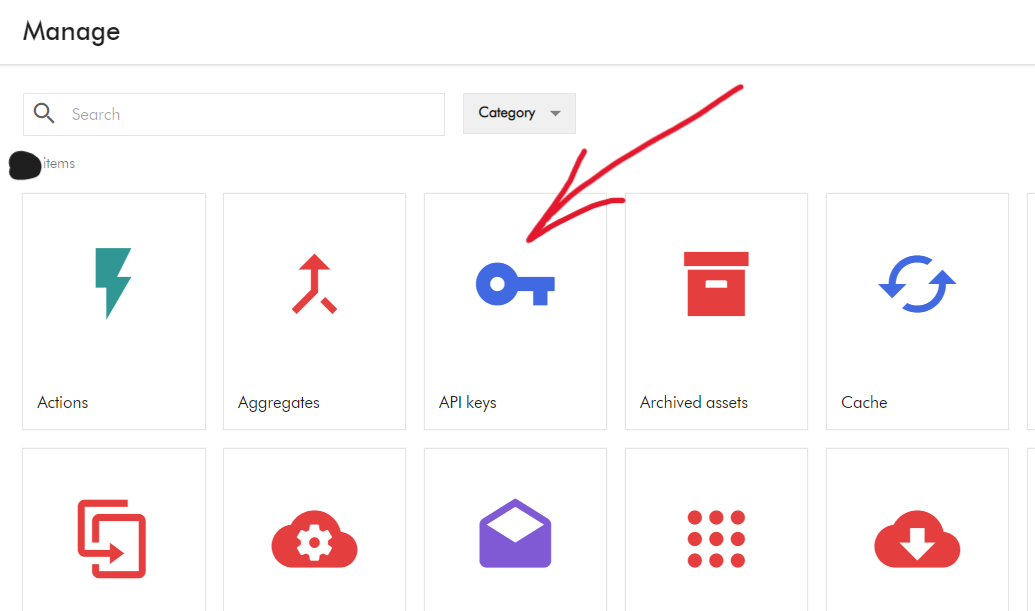Click the red overlapping squares arrow icon
Viewport: 1035px width, 611px height.
click(x=112, y=538)
